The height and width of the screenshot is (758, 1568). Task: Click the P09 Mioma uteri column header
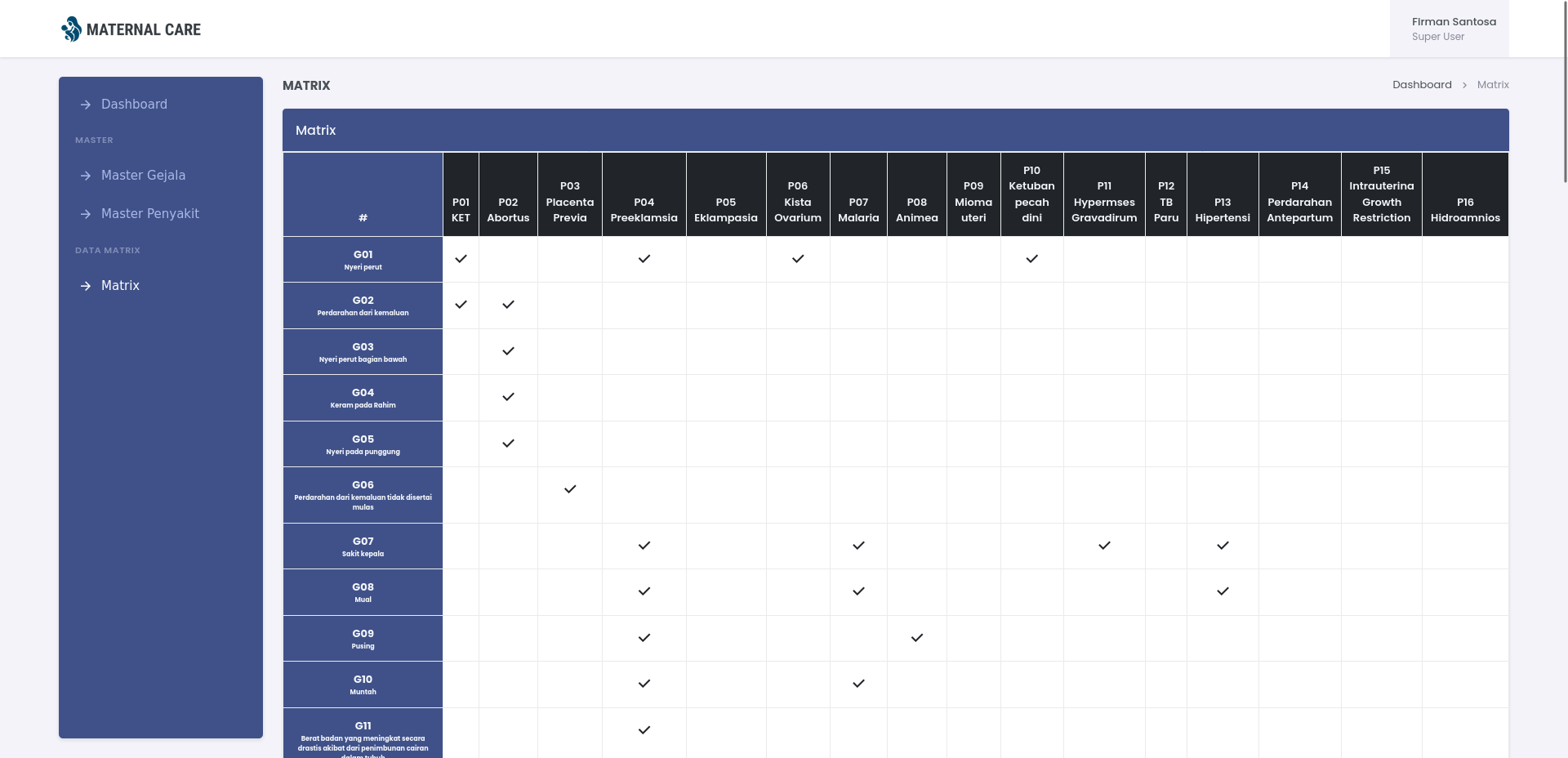973,194
